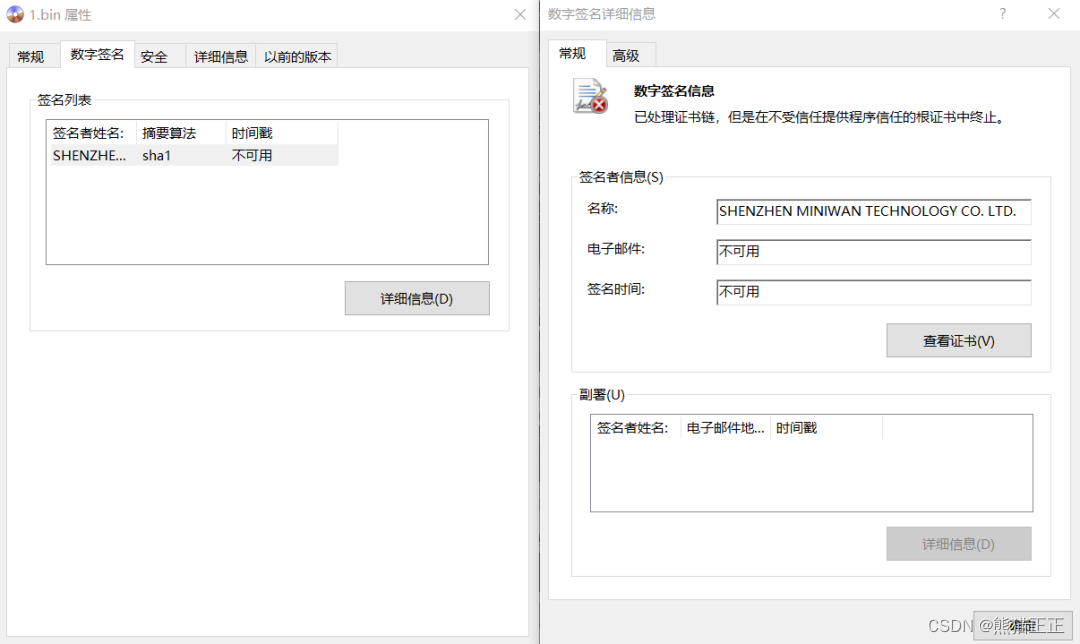Click the 查看证书(V) button
This screenshot has height=644, width=1080.
(x=959, y=340)
